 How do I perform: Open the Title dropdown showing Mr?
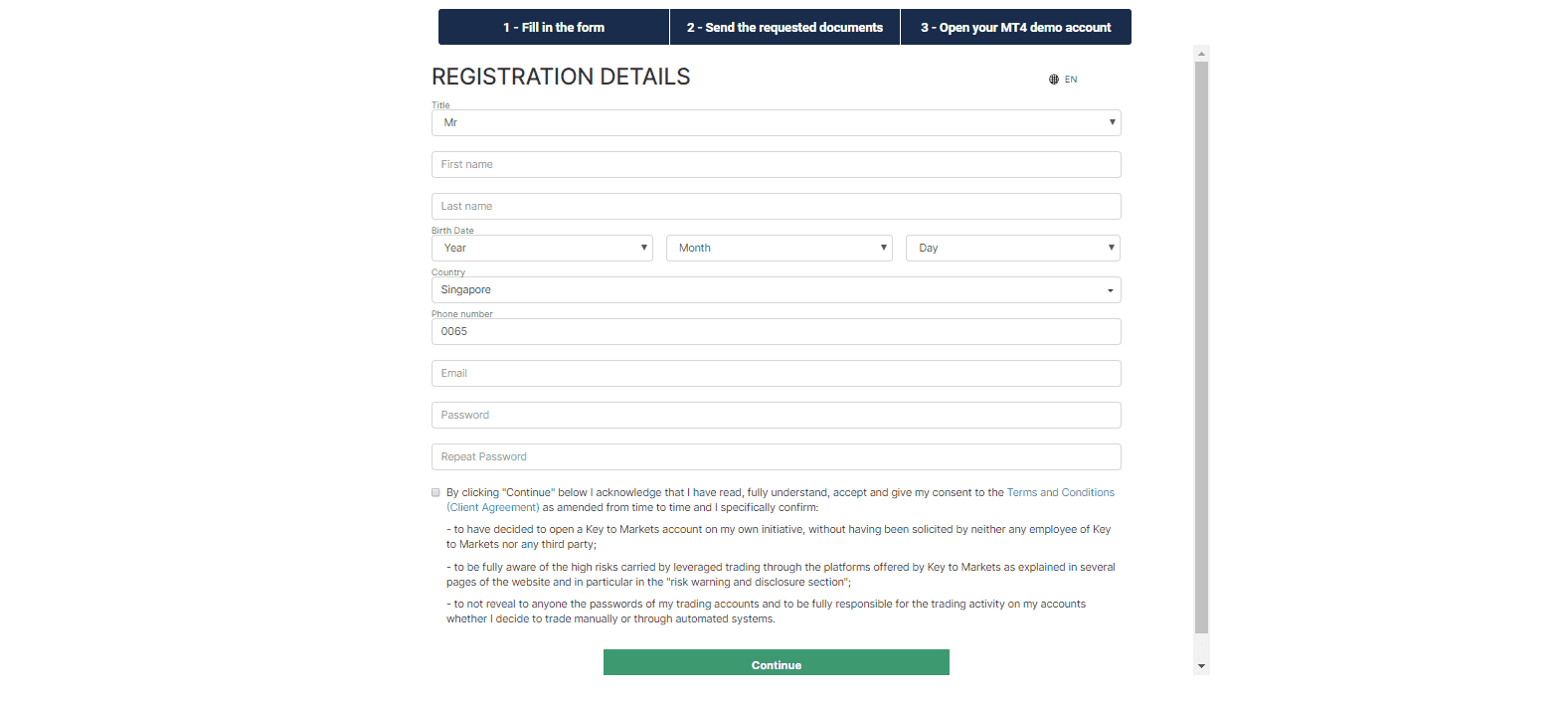(x=776, y=122)
